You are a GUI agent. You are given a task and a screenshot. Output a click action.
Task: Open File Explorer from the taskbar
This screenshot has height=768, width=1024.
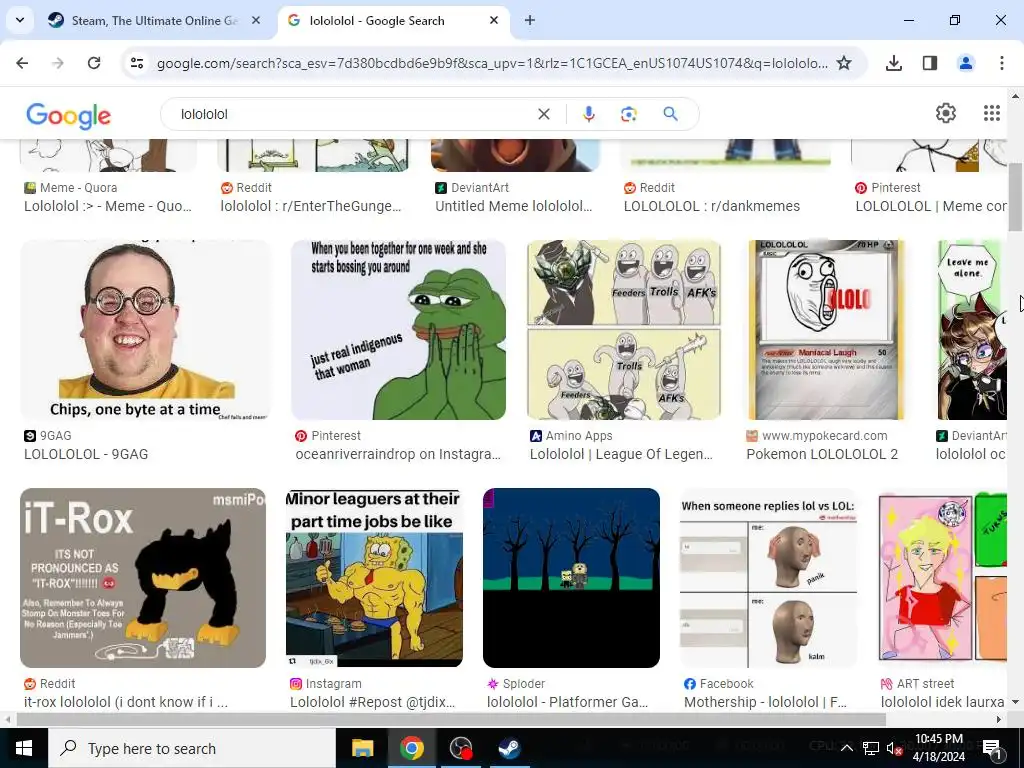pyautogui.click(x=362, y=748)
